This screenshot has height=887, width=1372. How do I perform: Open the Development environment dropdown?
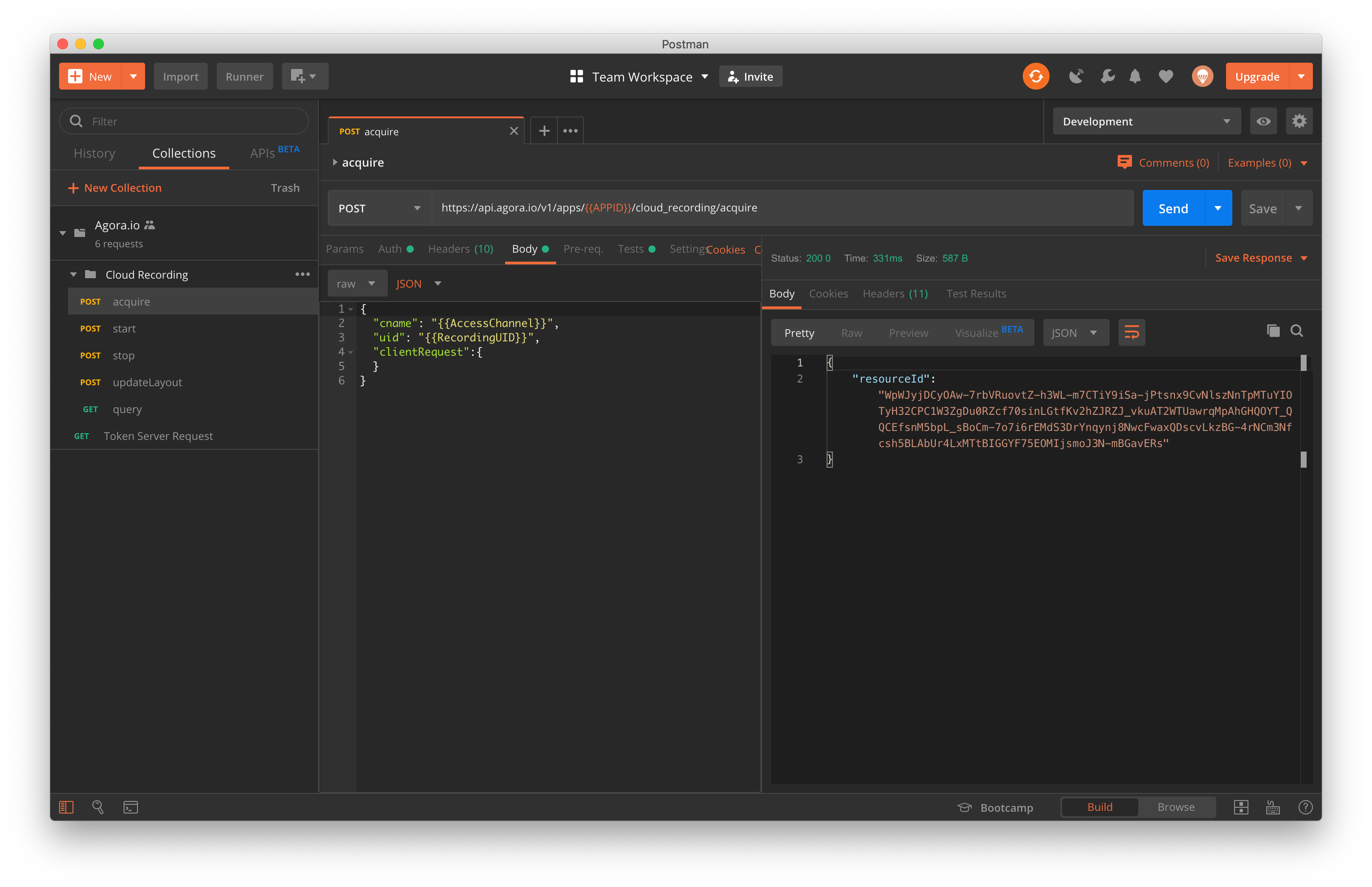point(1146,121)
